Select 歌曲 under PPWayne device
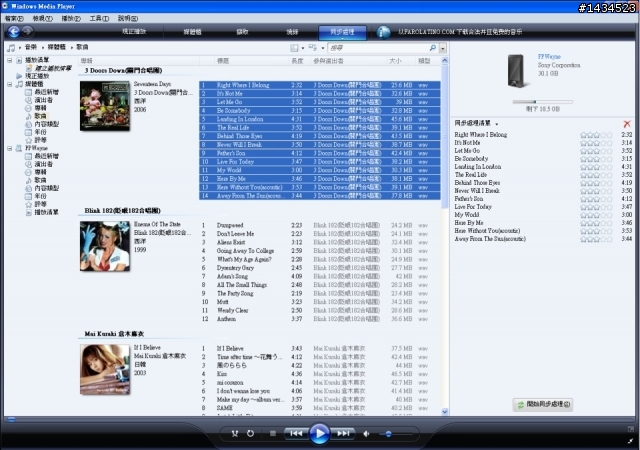 (40, 180)
